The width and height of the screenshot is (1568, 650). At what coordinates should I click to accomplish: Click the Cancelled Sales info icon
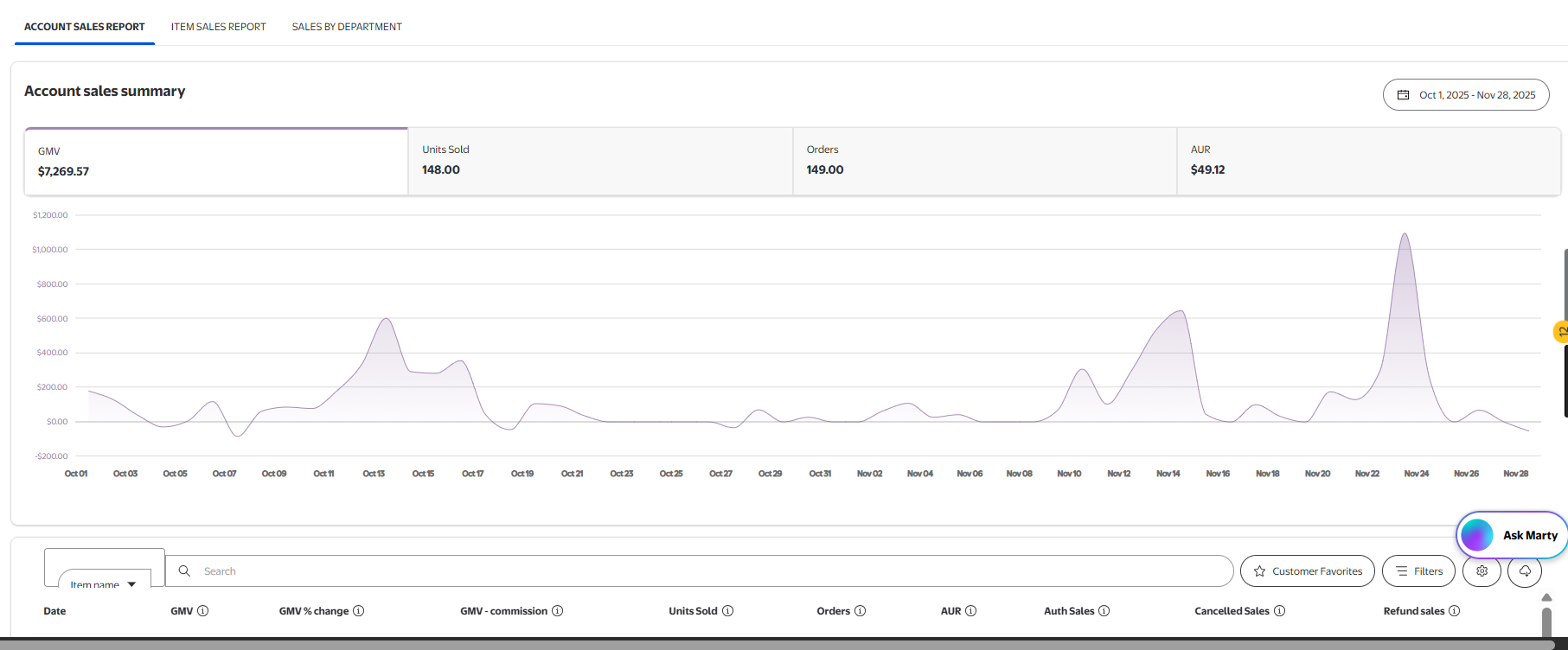tap(1279, 611)
